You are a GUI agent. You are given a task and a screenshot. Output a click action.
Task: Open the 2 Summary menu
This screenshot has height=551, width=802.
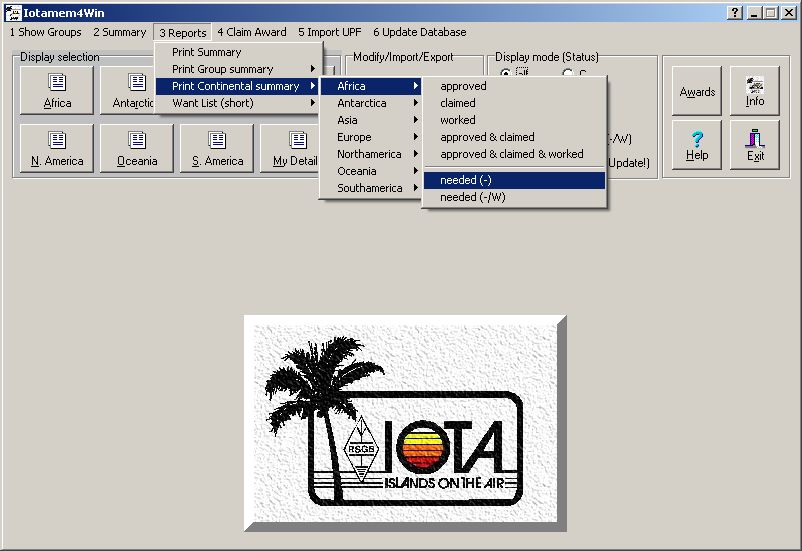[x=120, y=32]
